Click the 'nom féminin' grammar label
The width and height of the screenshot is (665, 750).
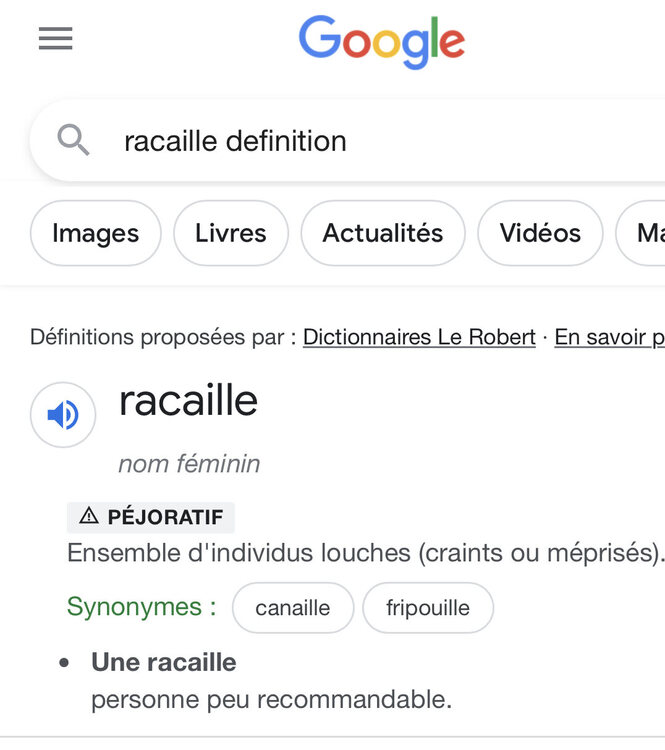(x=189, y=464)
